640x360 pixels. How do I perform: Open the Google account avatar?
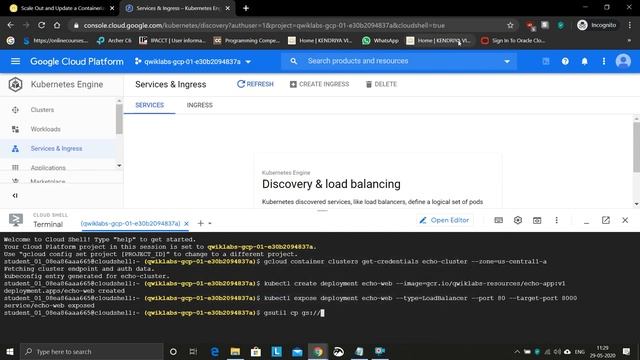(x=623, y=61)
